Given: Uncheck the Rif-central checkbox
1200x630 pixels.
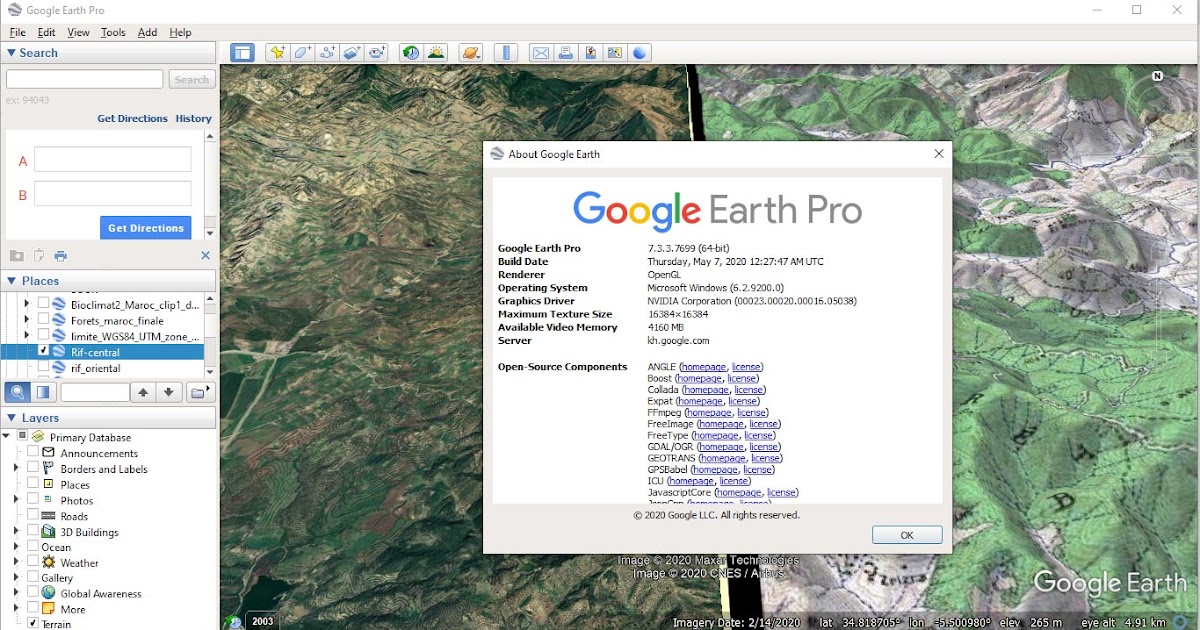Looking at the screenshot, I should tap(43, 352).
